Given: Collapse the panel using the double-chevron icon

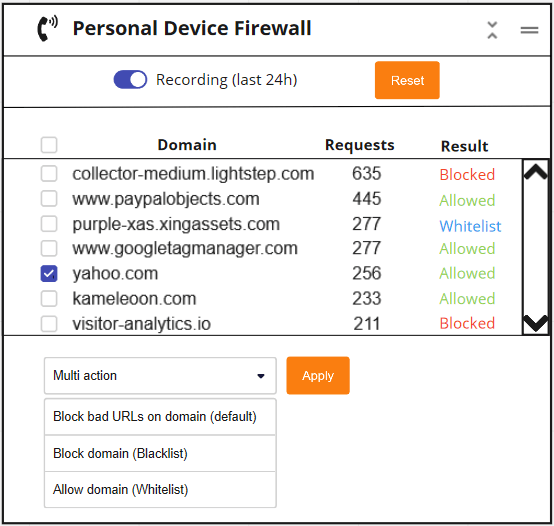Looking at the screenshot, I should [492, 30].
